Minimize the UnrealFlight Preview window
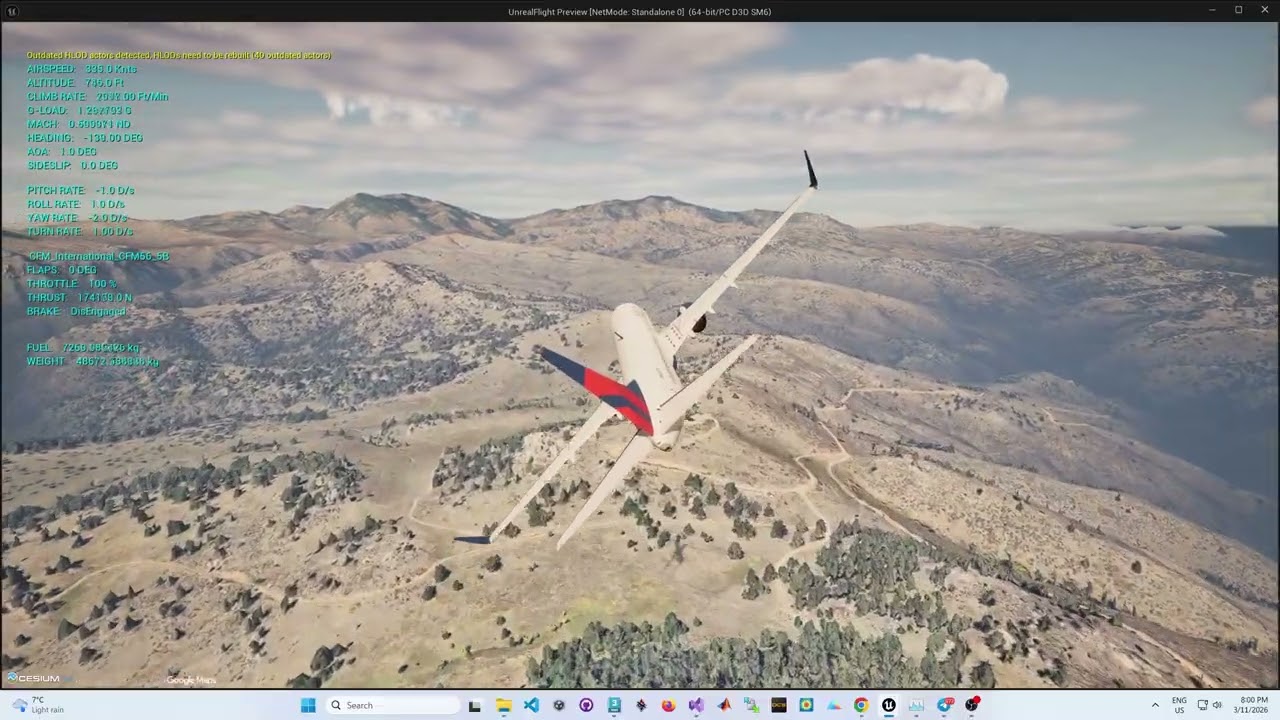The image size is (1280, 720). (1212, 10)
